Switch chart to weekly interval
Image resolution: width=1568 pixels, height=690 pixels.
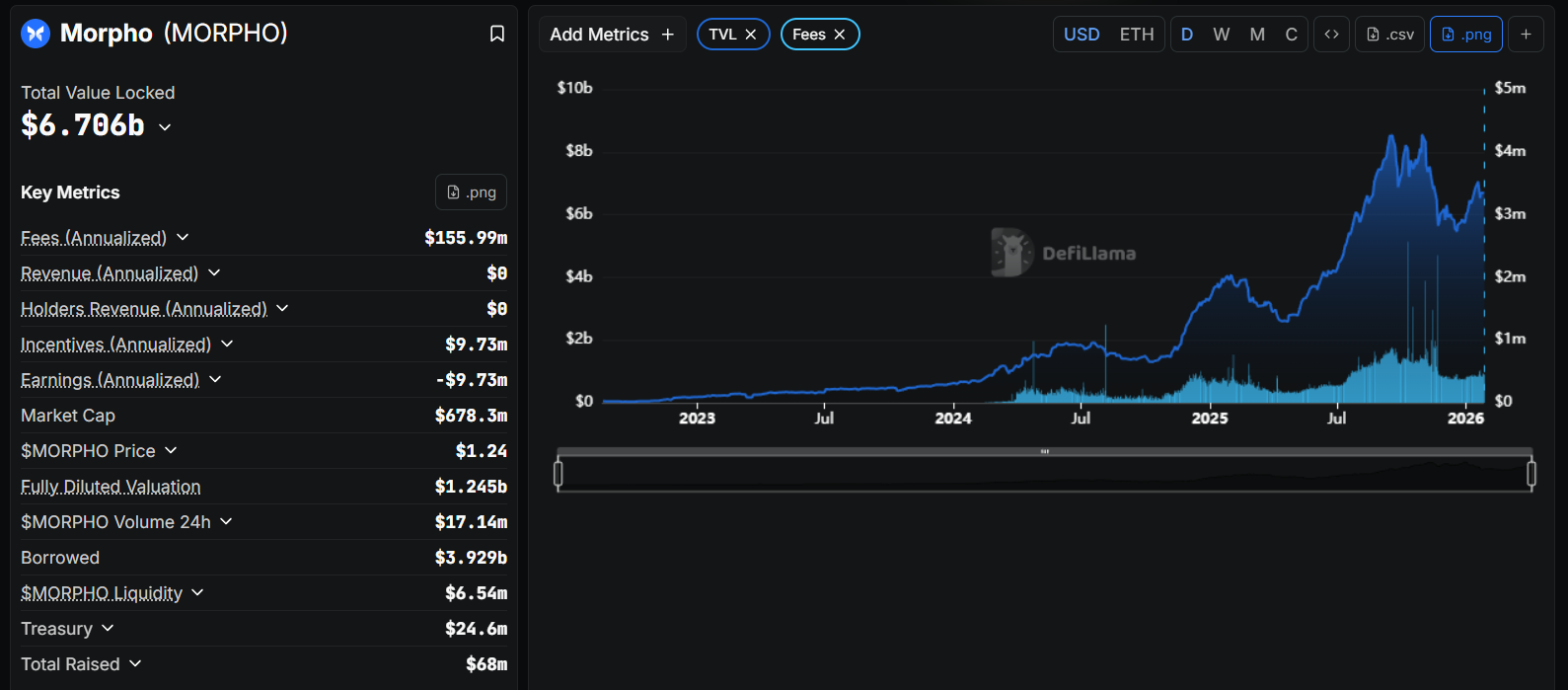pyautogui.click(x=1221, y=35)
